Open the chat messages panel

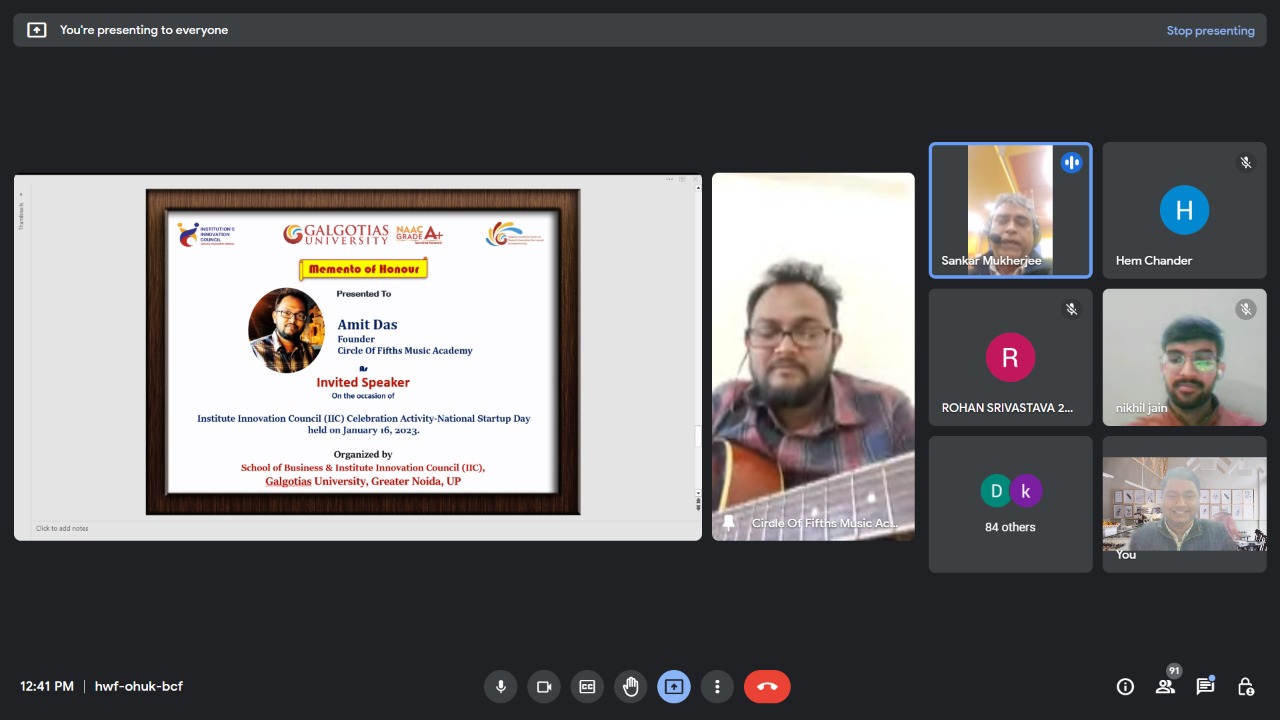tap(1205, 687)
